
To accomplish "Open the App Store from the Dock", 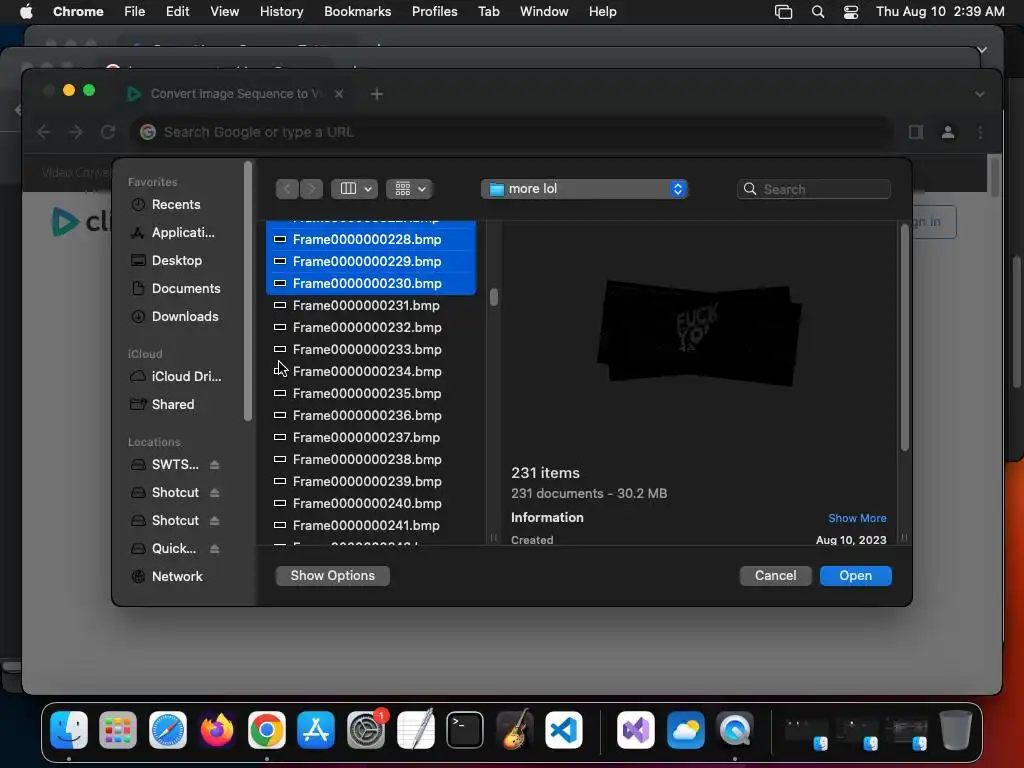I will [x=316, y=729].
